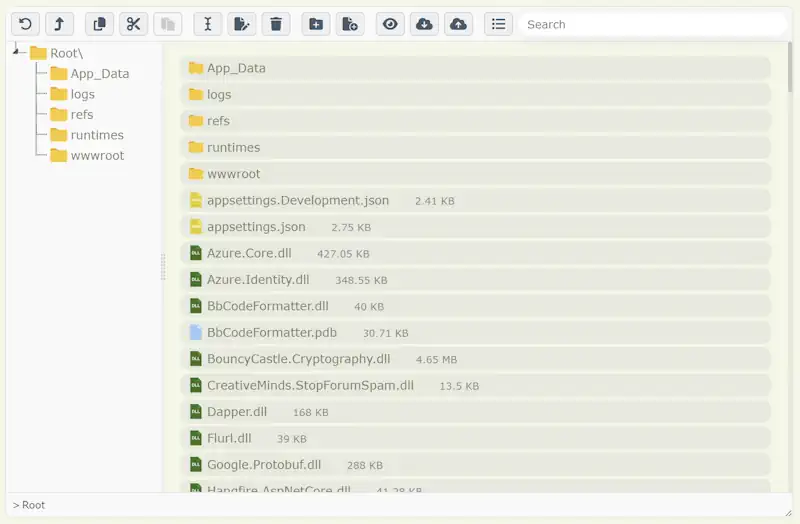This screenshot has width=800, height=524.
Task: Toggle the eye view icon
Action: coord(390,24)
